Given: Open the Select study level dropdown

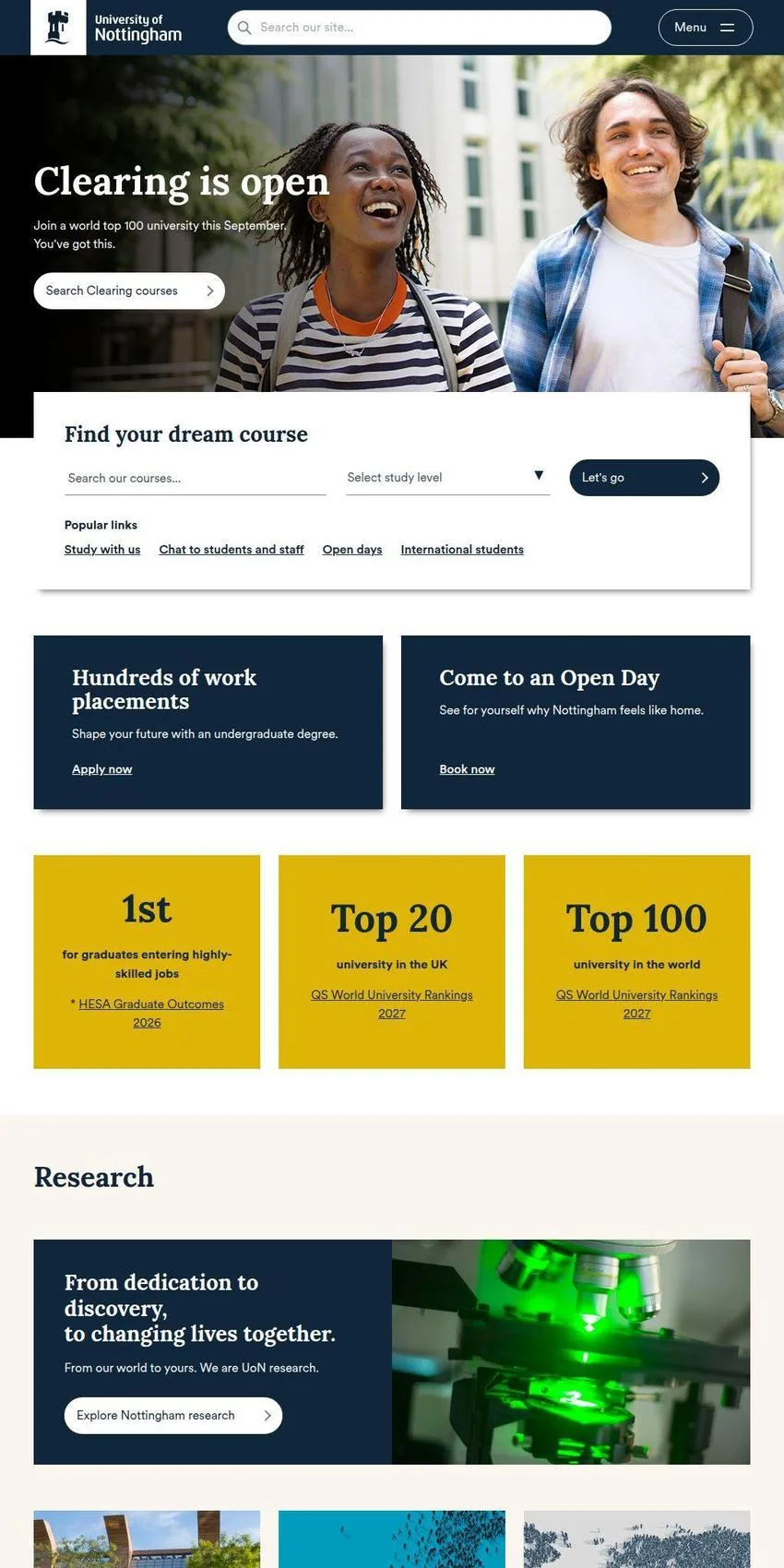Looking at the screenshot, I should pyautogui.click(x=448, y=477).
